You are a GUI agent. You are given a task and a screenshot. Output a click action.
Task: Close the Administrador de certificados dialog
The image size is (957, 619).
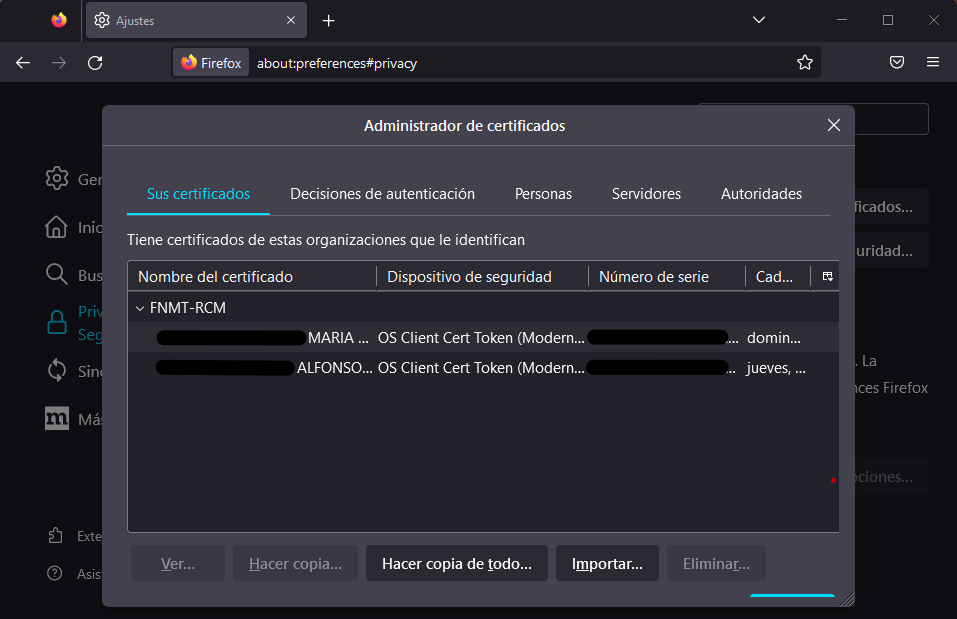pyautogui.click(x=834, y=126)
